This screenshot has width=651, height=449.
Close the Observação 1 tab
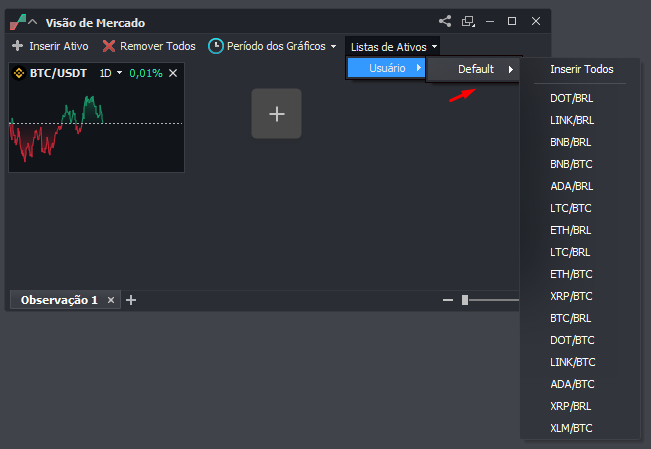click(111, 300)
